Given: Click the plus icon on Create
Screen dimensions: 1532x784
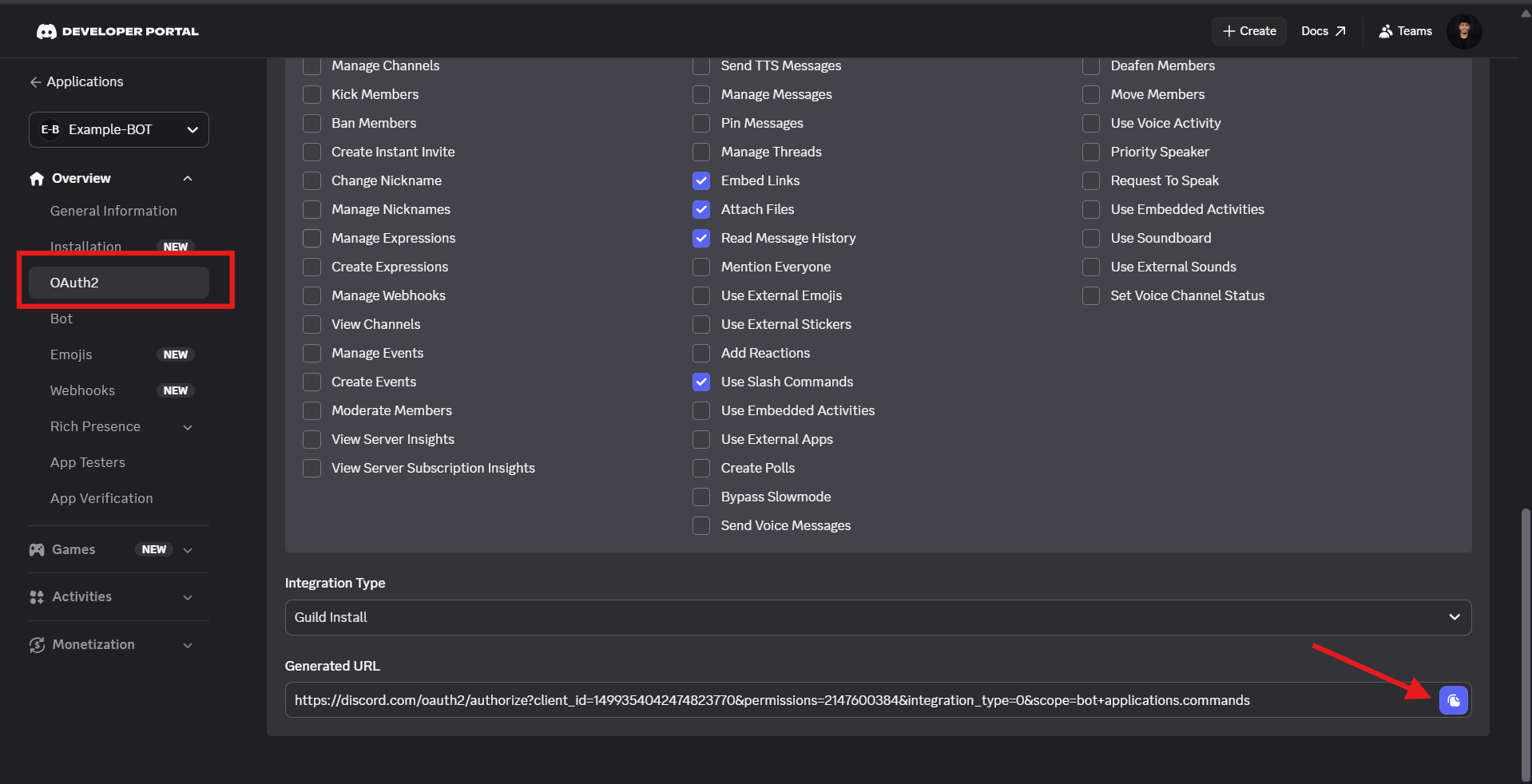Looking at the screenshot, I should pos(1228,31).
